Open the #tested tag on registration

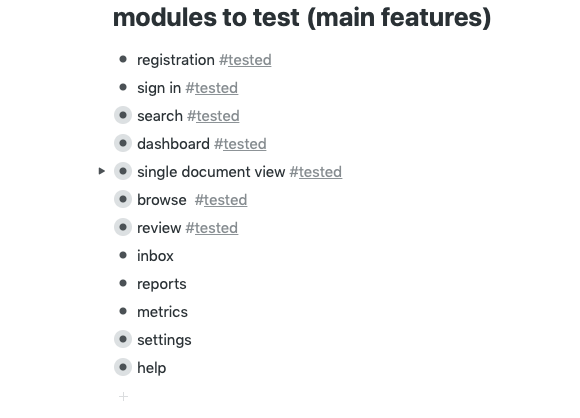(245, 60)
